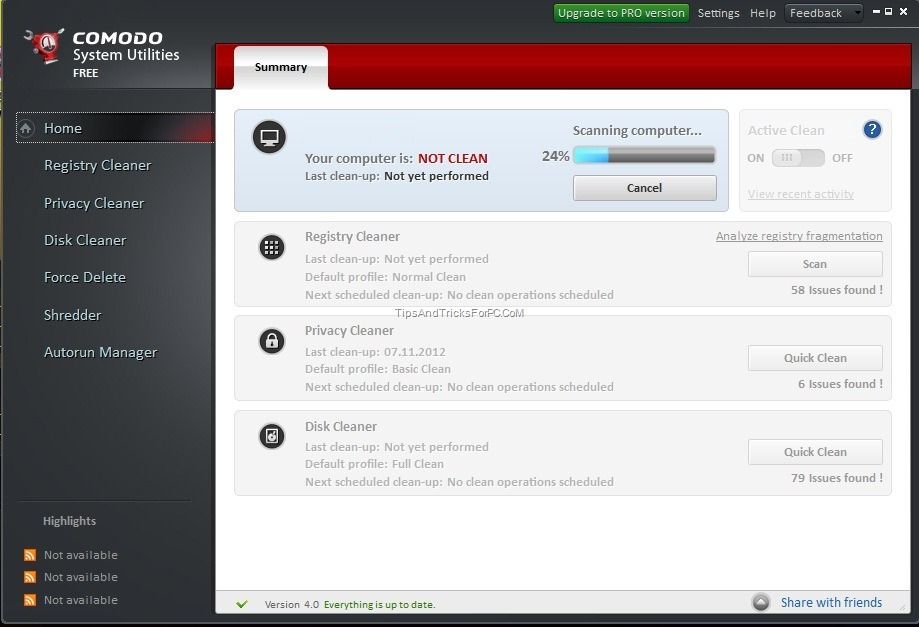Image resolution: width=919 pixels, height=627 pixels.
Task: Click the Version 4.0 label
Action: (x=292, y=605)
